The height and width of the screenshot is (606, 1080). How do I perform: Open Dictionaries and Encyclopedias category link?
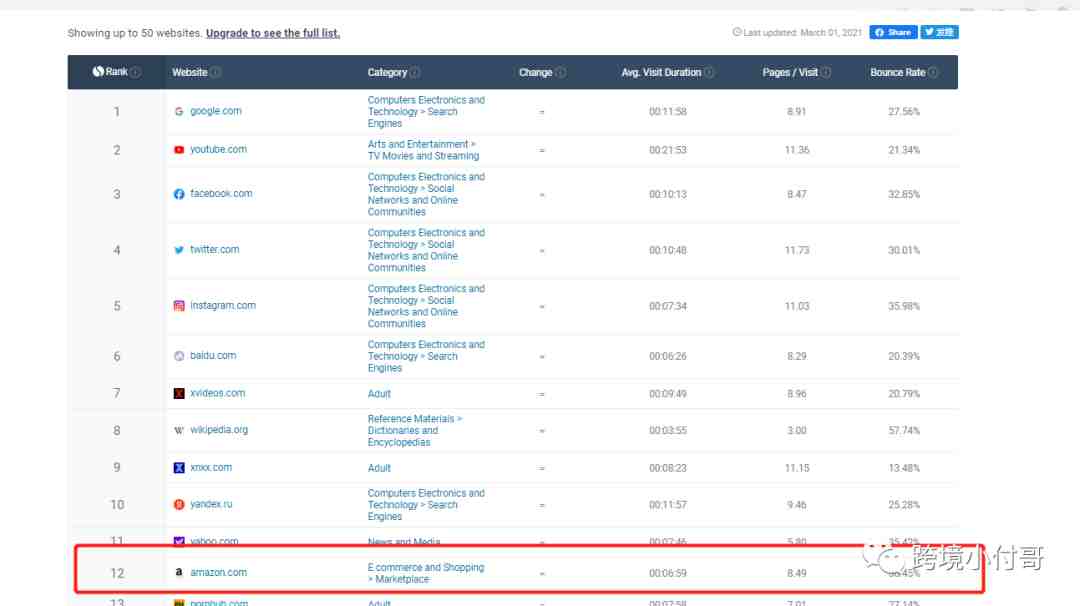[415, 430]
